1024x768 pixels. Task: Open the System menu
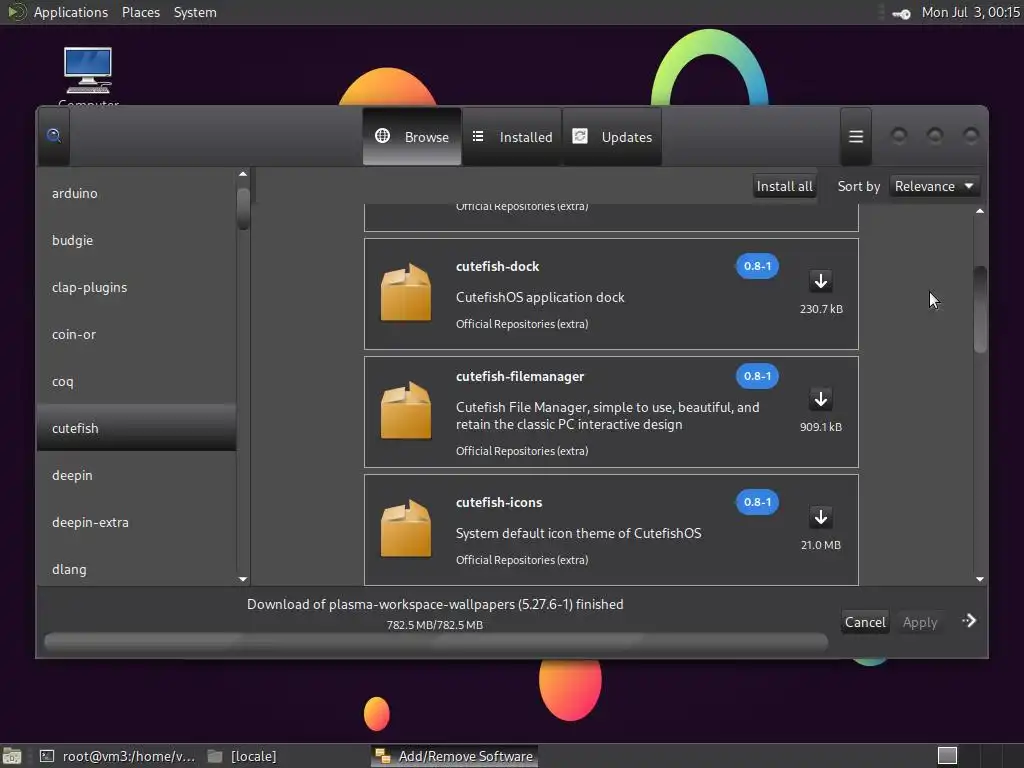[195, 12]
